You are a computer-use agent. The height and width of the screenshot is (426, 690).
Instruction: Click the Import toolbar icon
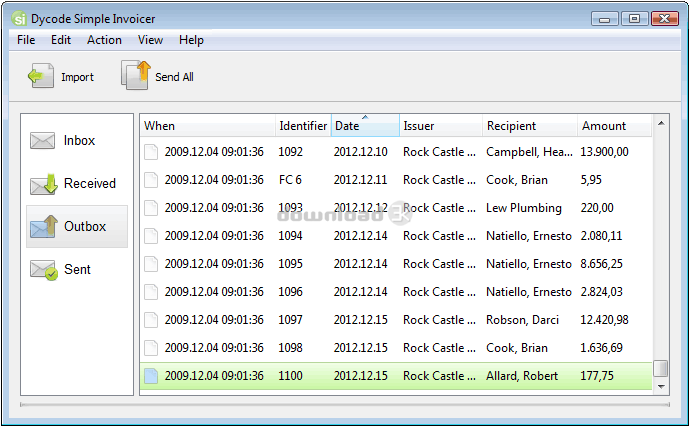click(41, 77)
